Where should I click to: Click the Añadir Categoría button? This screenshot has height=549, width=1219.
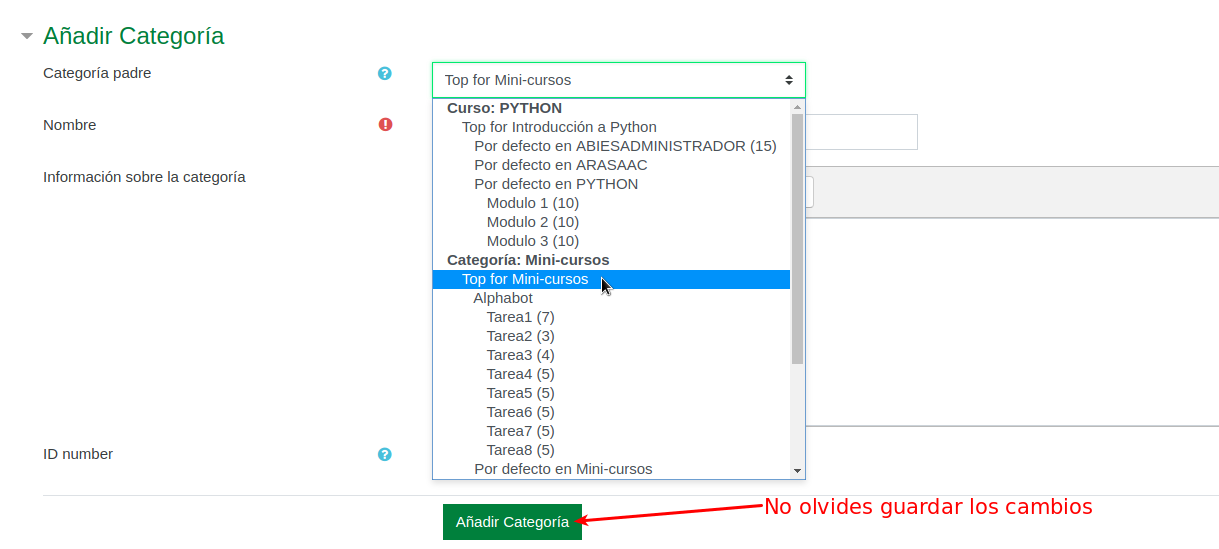click(x=512, y=522)
